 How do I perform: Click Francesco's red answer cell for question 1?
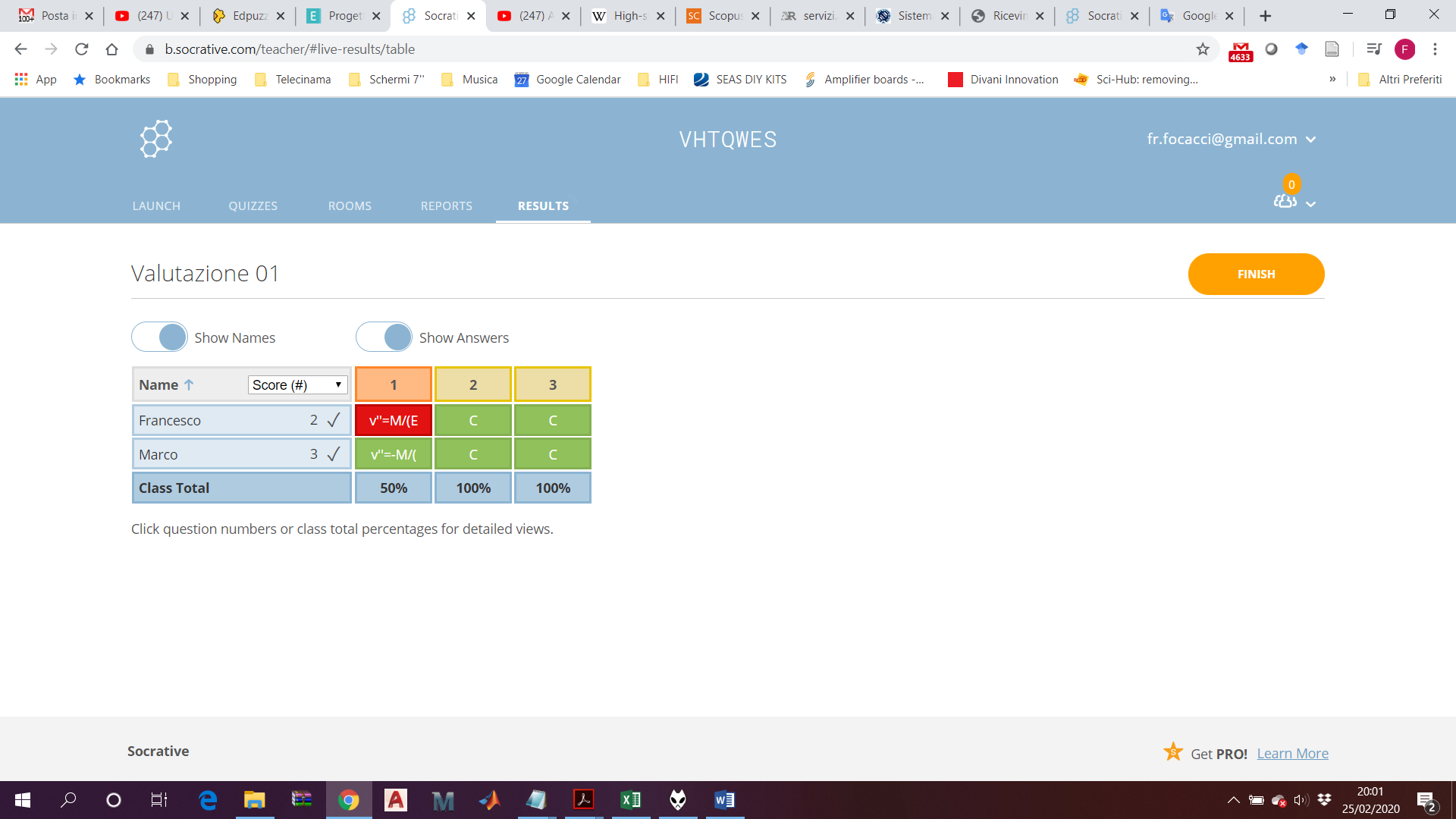tap(394, 420)
